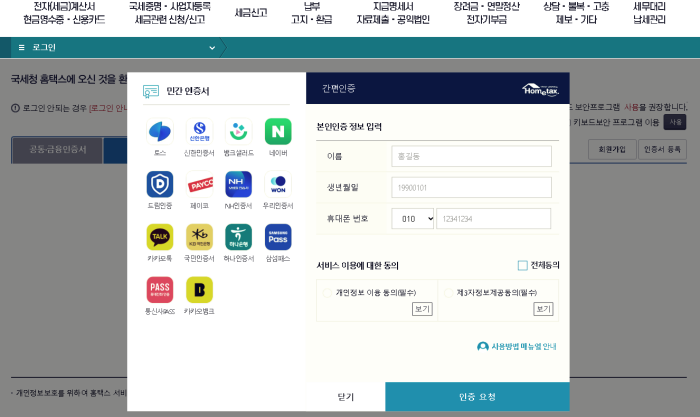Click the user guide person icon

pos(483,346)
